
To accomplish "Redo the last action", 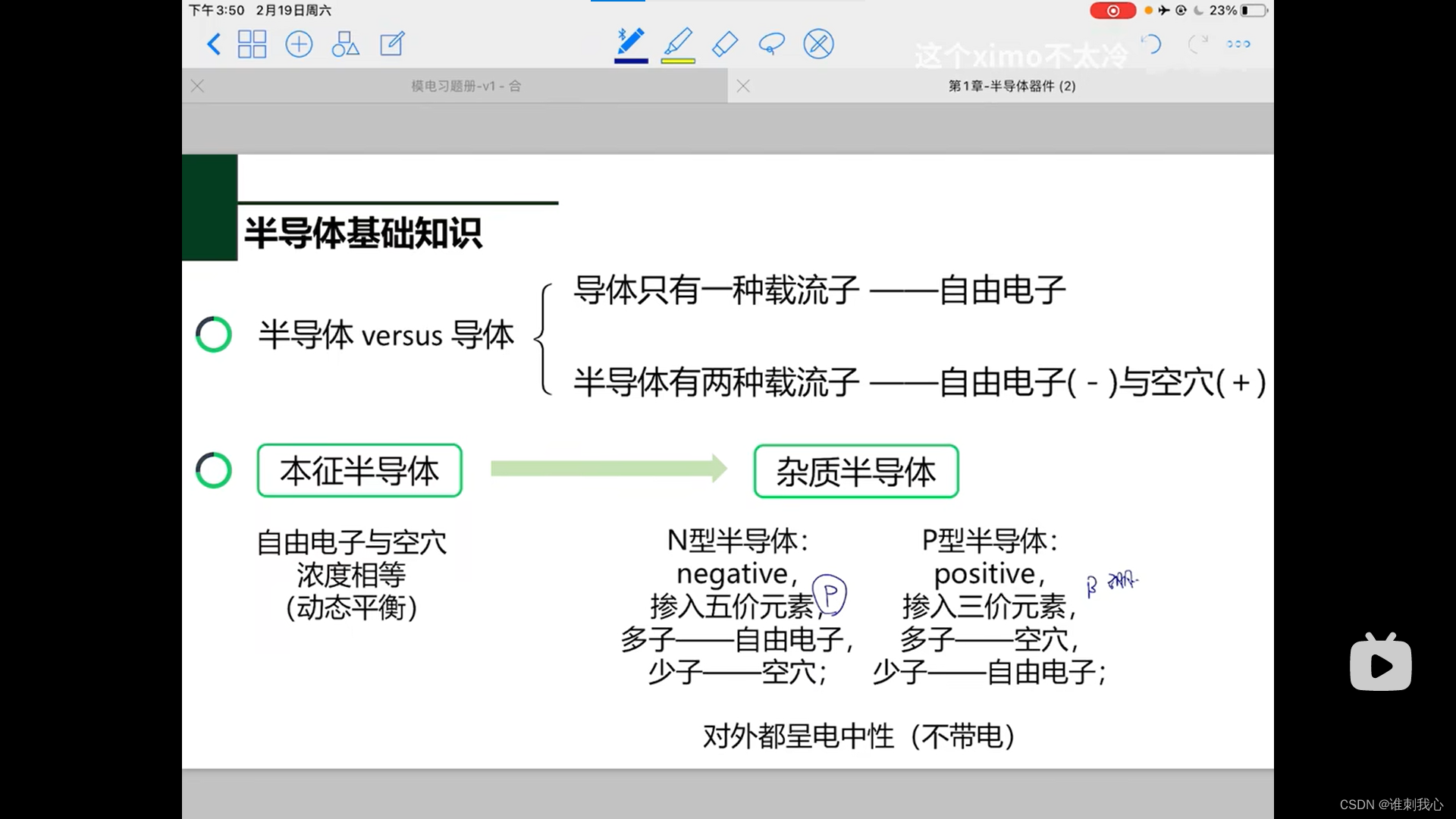I will tap(1197, 44).
